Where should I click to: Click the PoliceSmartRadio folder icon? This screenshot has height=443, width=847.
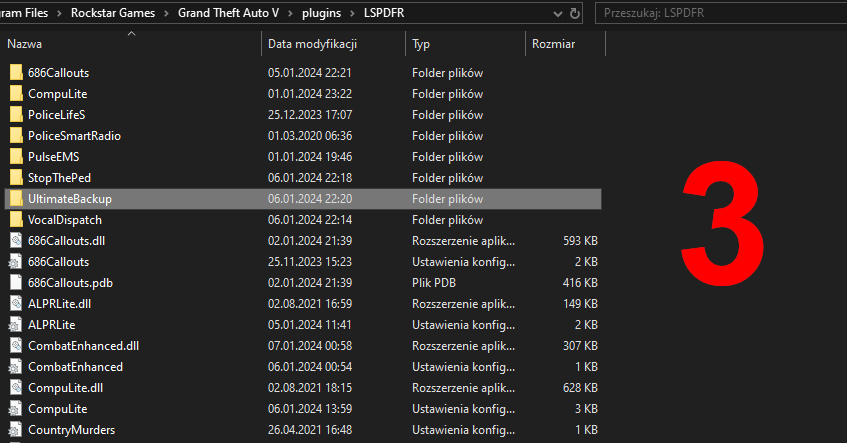coord(16,136)
